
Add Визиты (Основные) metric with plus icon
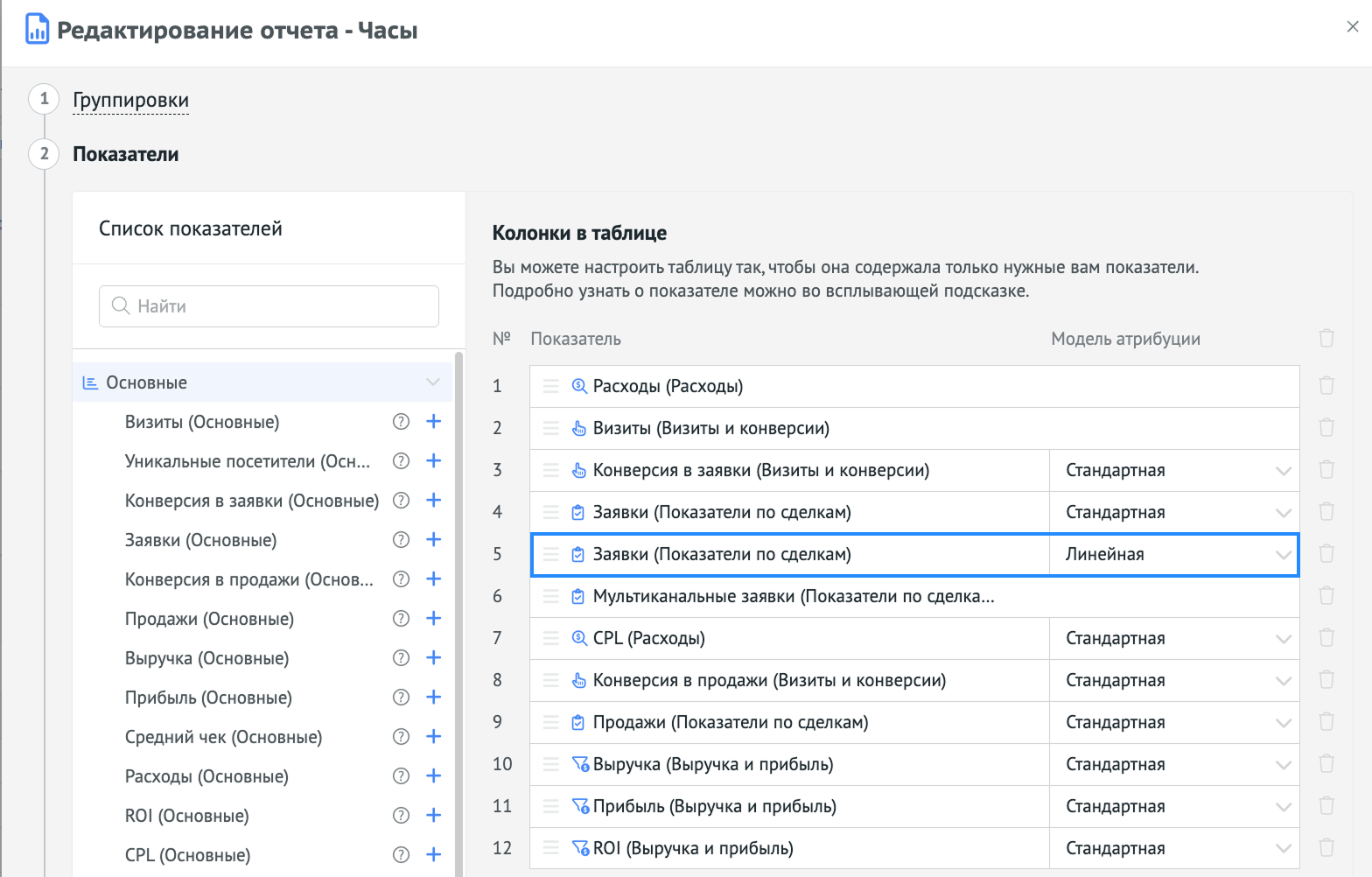(x=433, y=422)
